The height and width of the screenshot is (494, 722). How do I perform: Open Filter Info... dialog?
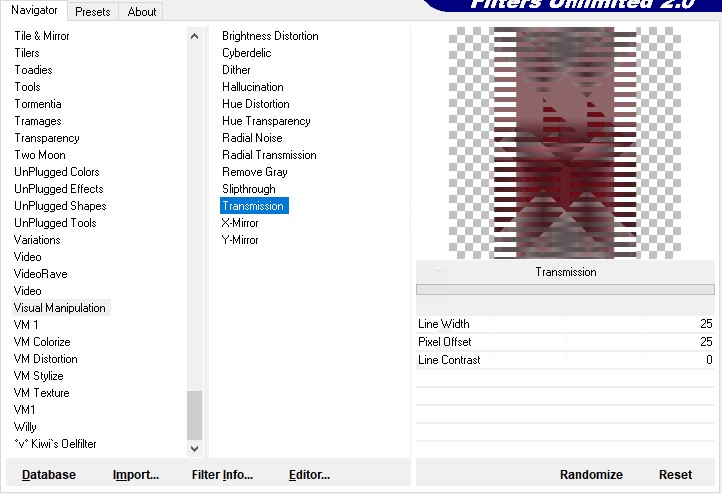[222, 475]
